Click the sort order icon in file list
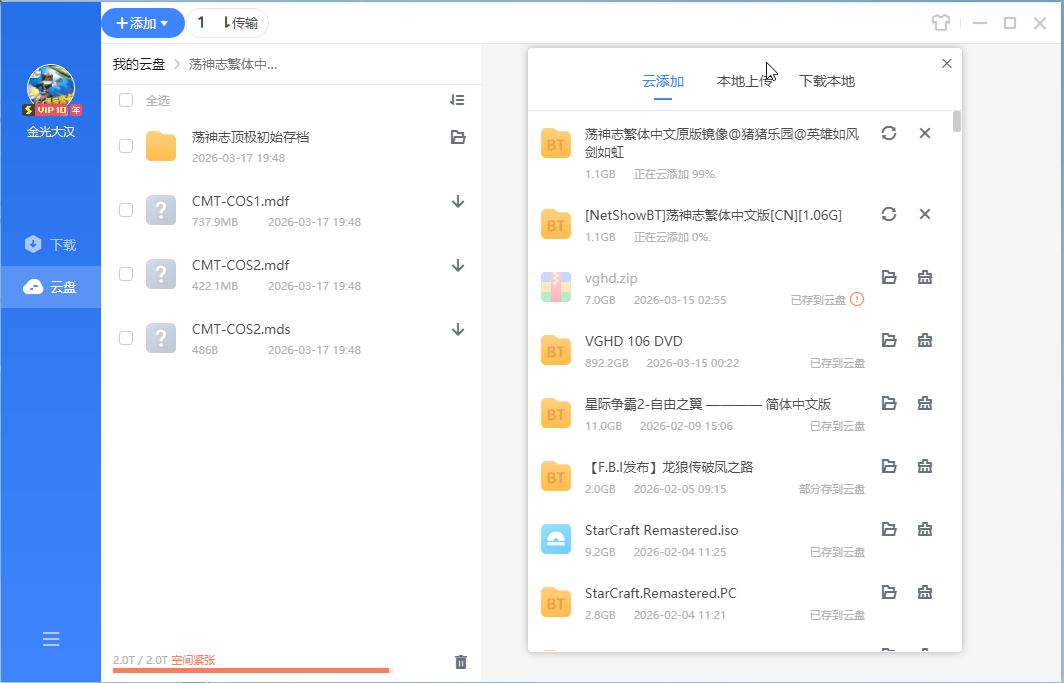This screenshot has height=683, width=1064. point(457,100)
